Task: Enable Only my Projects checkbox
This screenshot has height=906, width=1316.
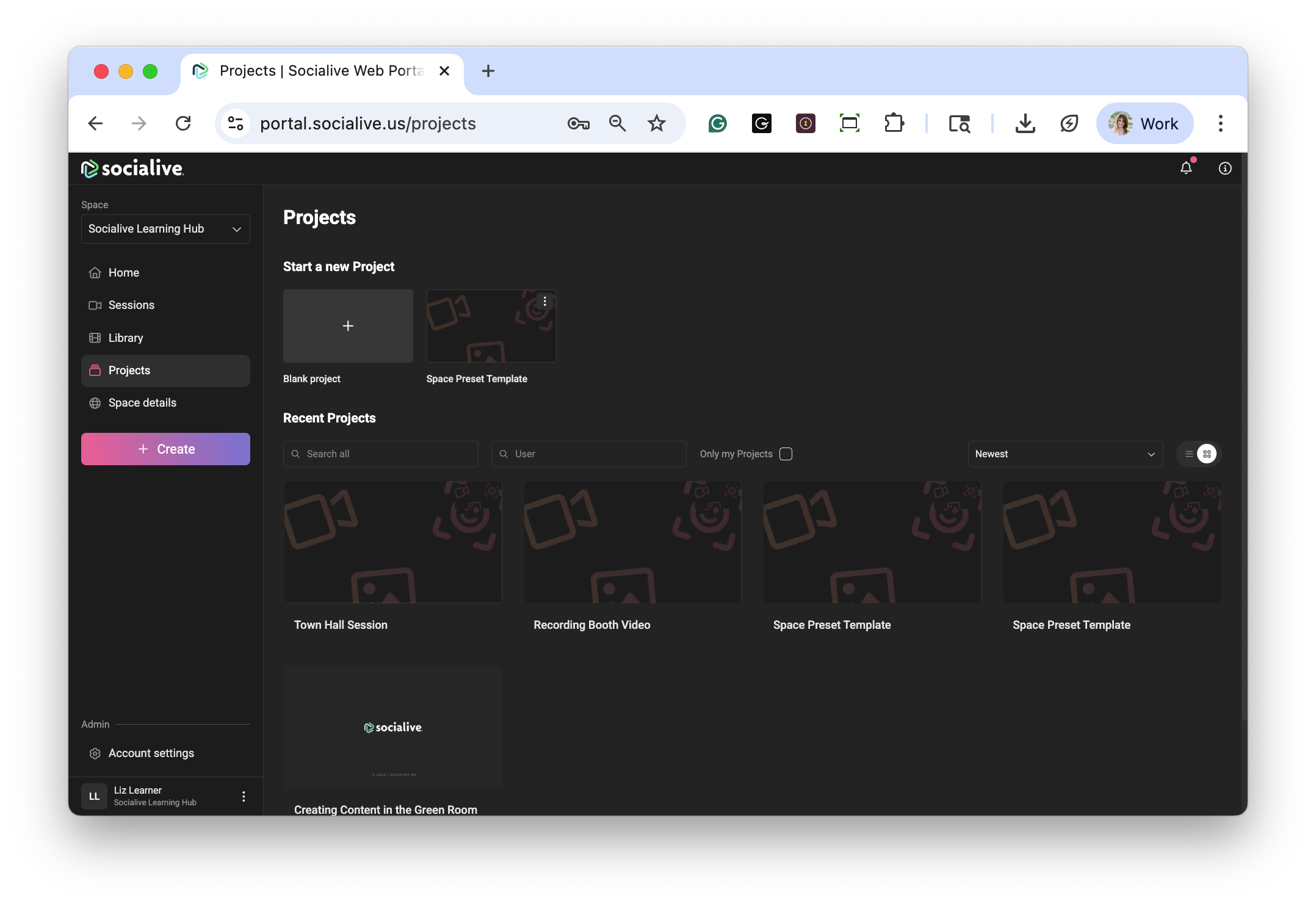Action: 786,454
